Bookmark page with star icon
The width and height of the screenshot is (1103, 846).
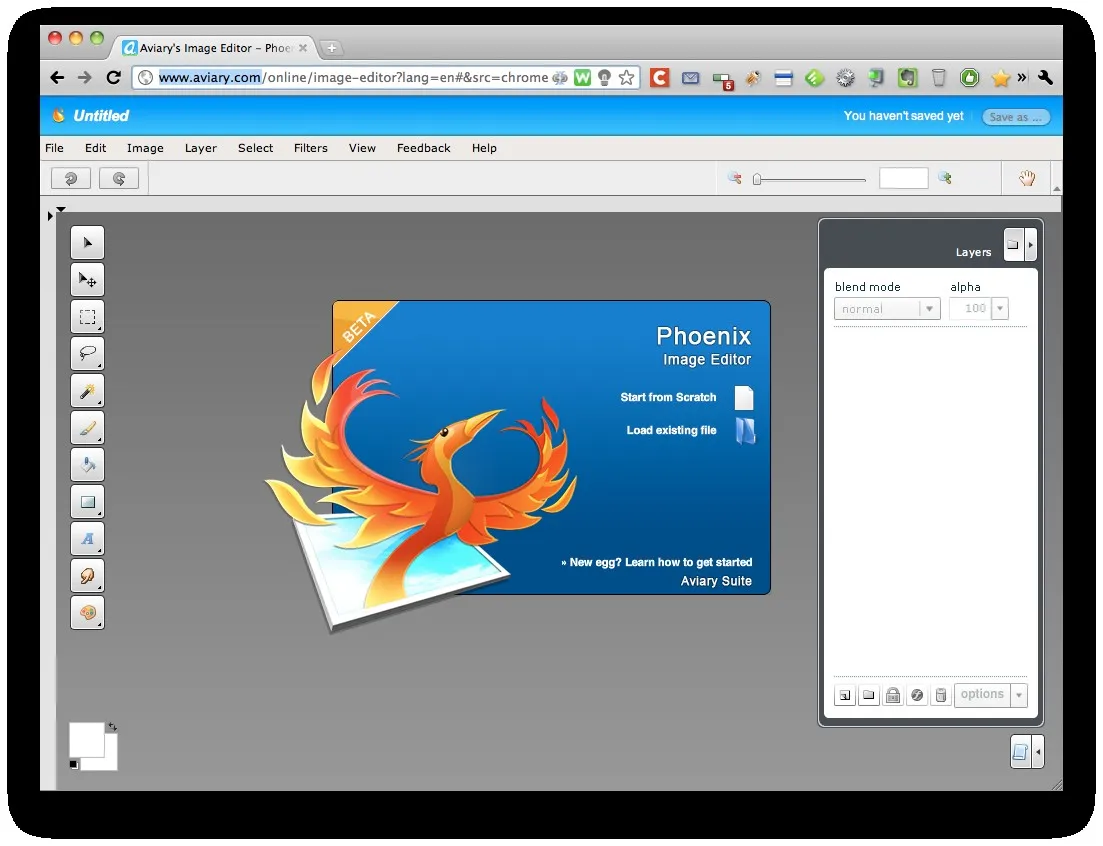(x=627, y=77)
